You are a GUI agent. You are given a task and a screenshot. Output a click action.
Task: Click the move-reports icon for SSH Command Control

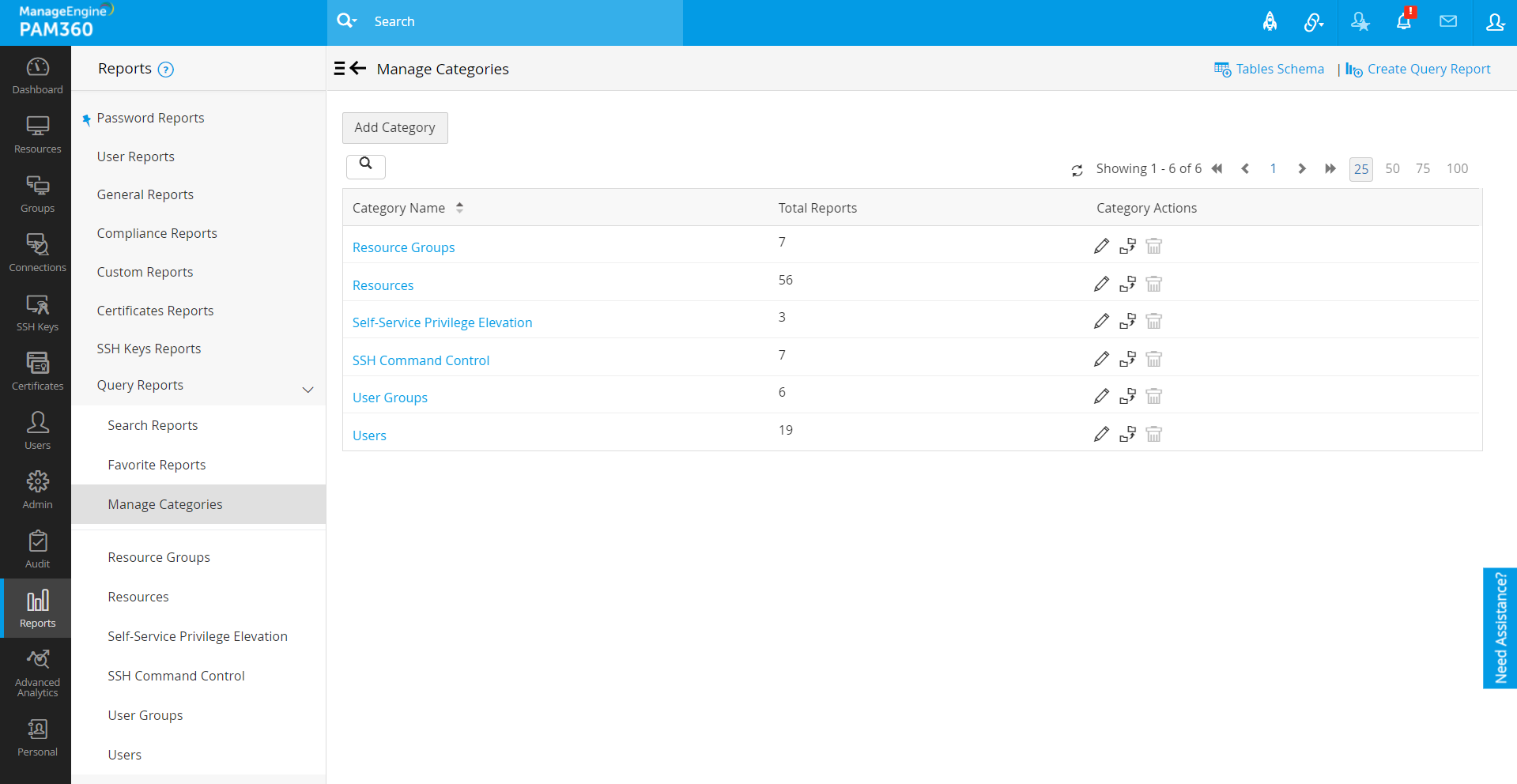[1127, 360]
